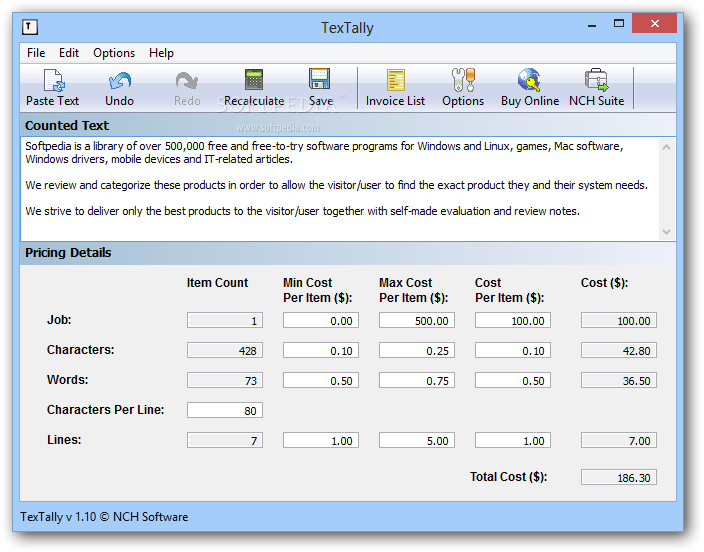This screenshot has height=552, width=704.
Task: Click the counted text scrollbar down arrow
Action: click(667, 232)
